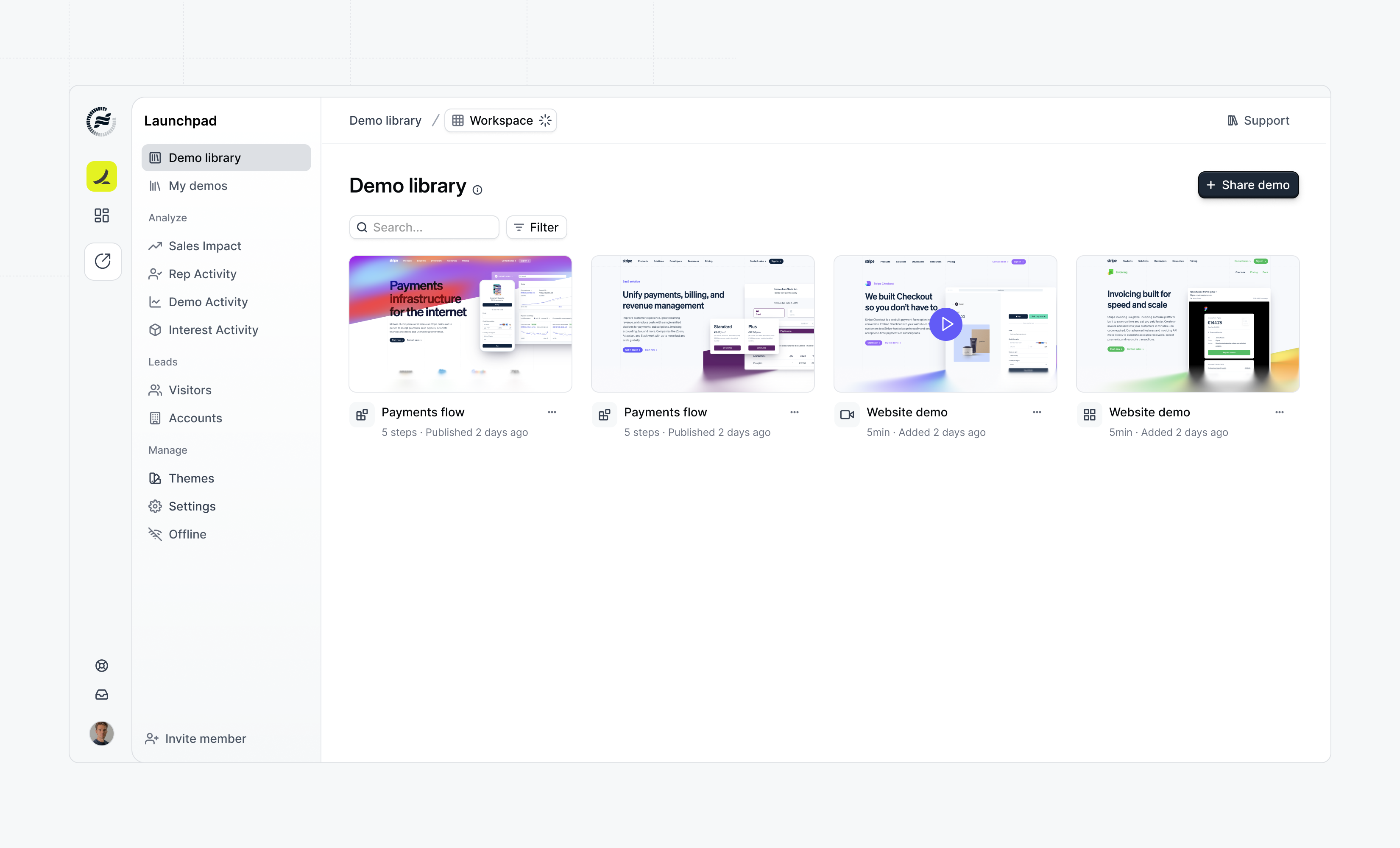Open the dashboard grid icon in the left rail
This screenshot has height=848, width=1400.
(102, 215)
